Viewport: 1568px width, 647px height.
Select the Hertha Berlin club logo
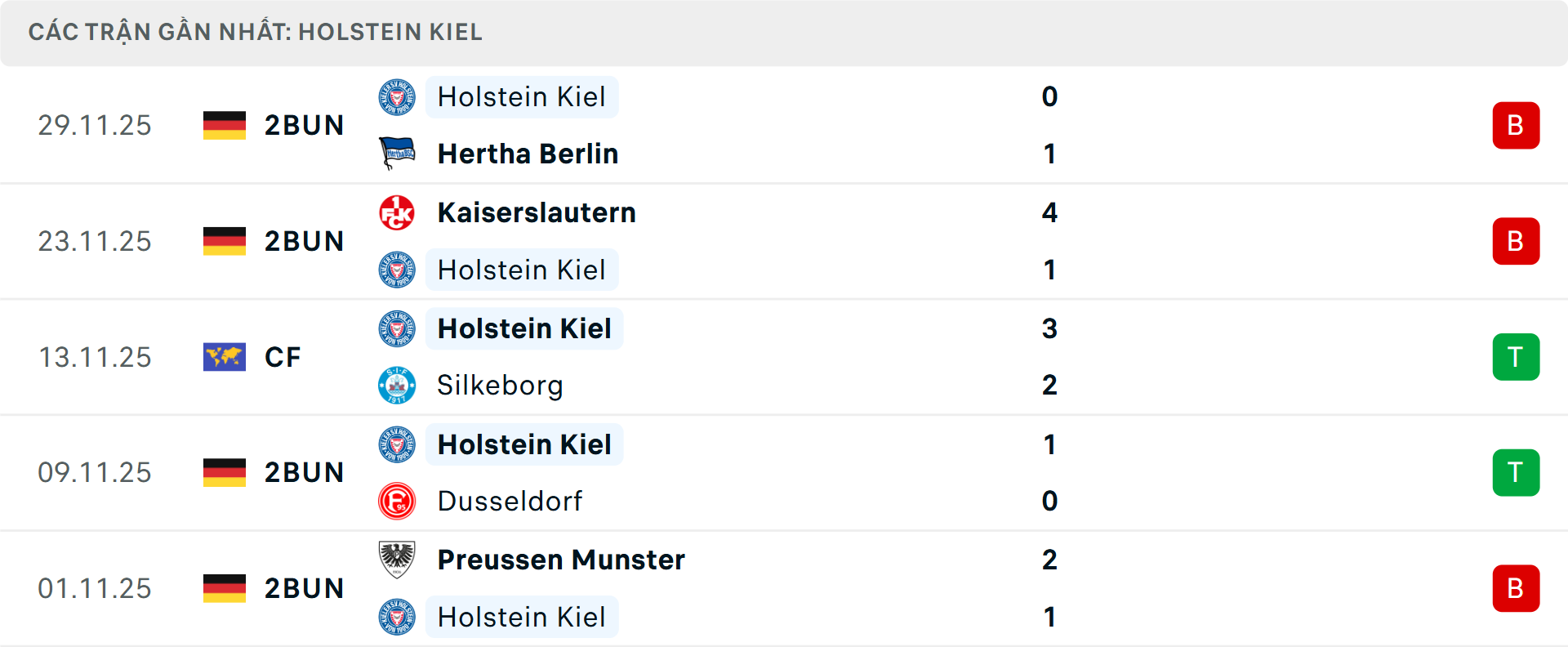pyautogui.click(x=398, y=153)
